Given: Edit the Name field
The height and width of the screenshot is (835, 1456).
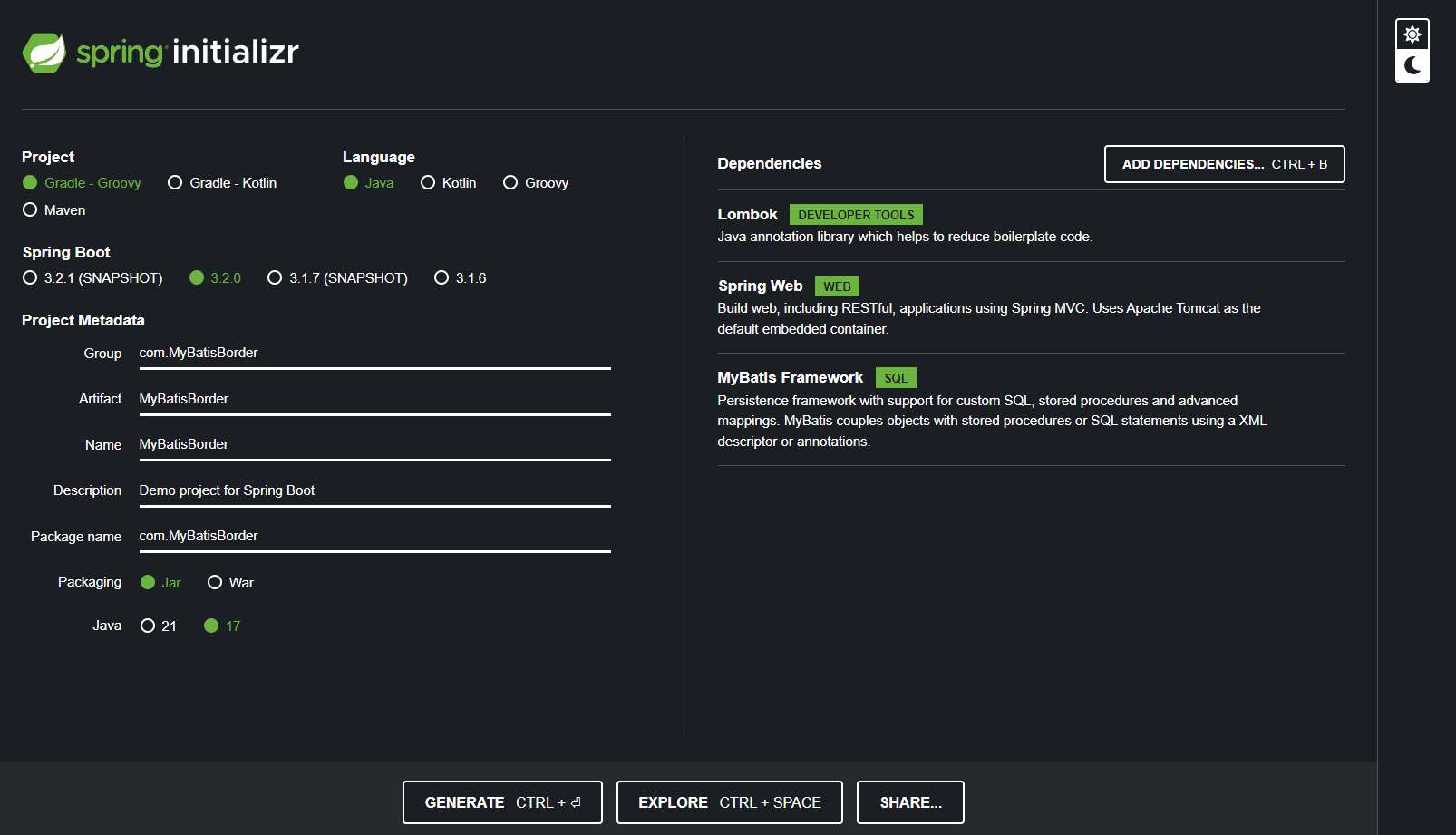Looking at the screenshot, I should point(374,445).
